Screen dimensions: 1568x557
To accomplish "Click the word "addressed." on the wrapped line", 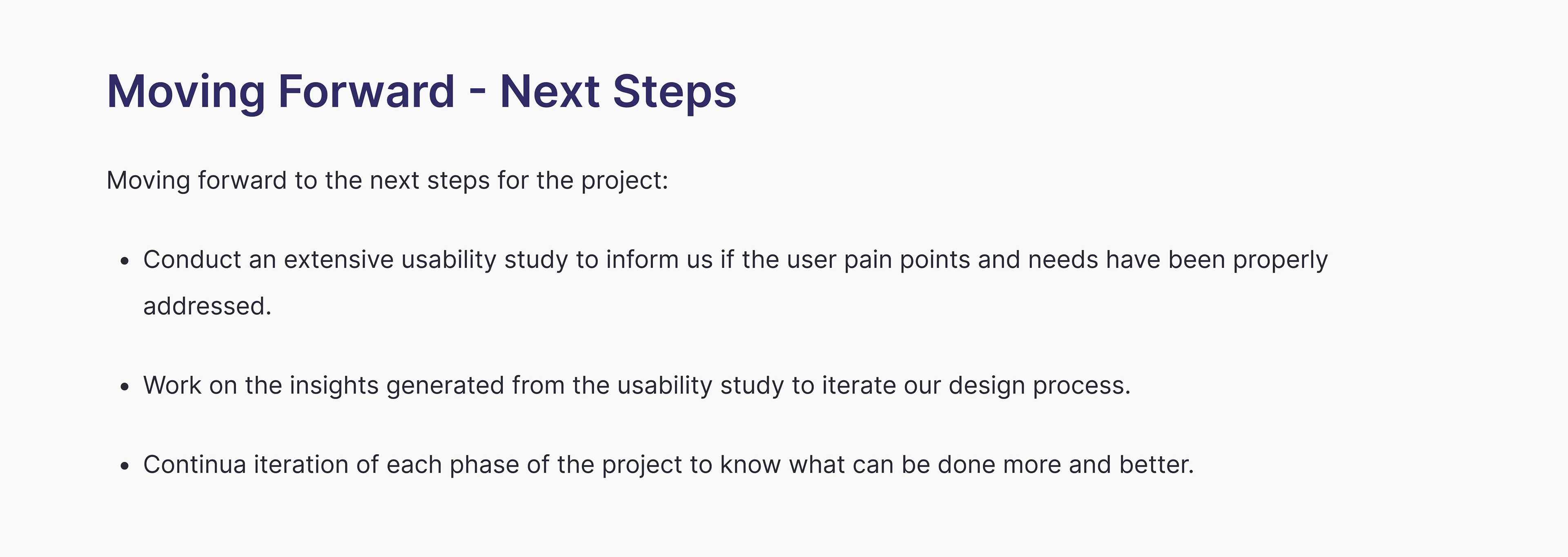I will [207, 306].
